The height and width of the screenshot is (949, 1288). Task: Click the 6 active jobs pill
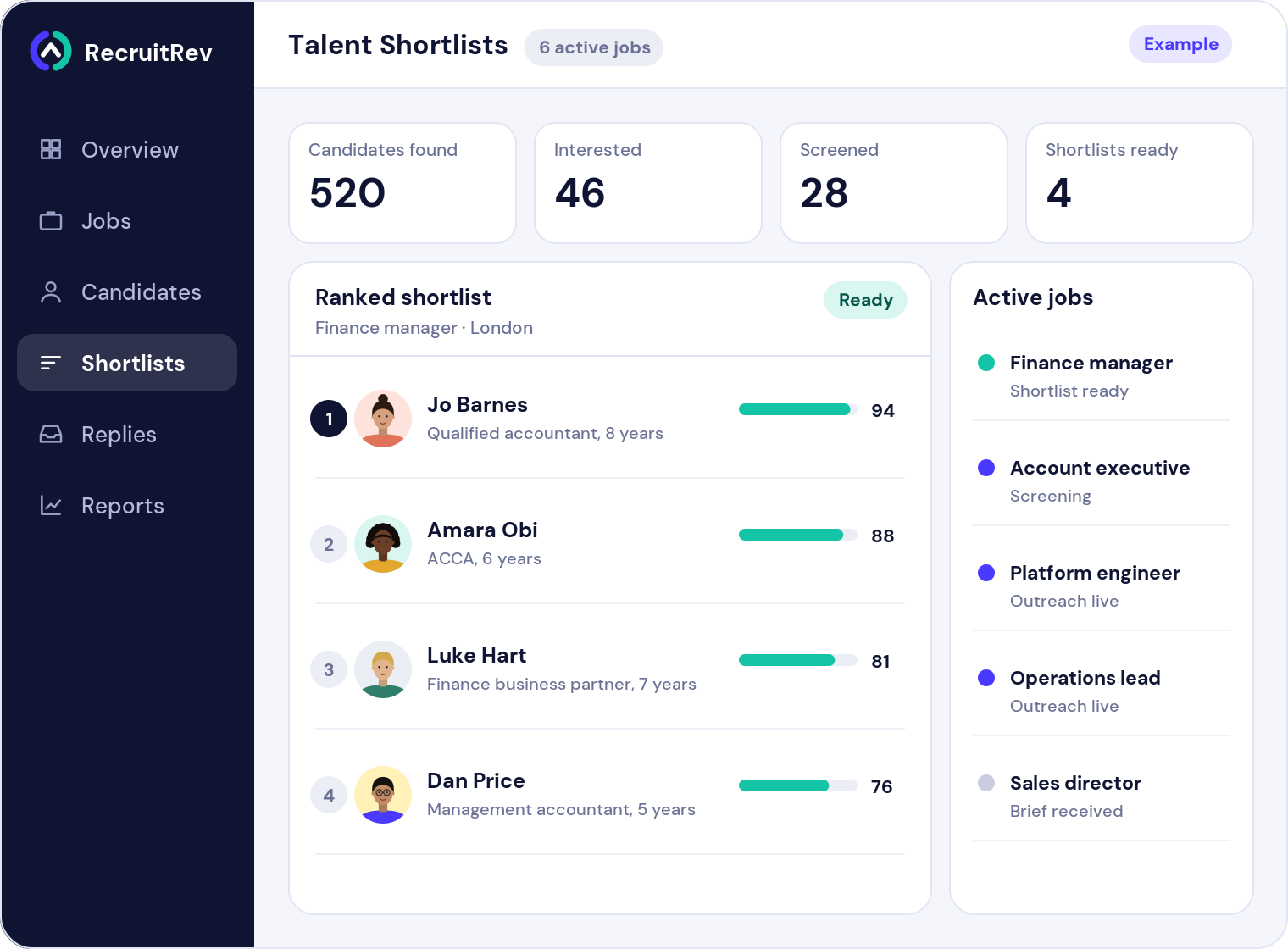[x=594, y=47]
